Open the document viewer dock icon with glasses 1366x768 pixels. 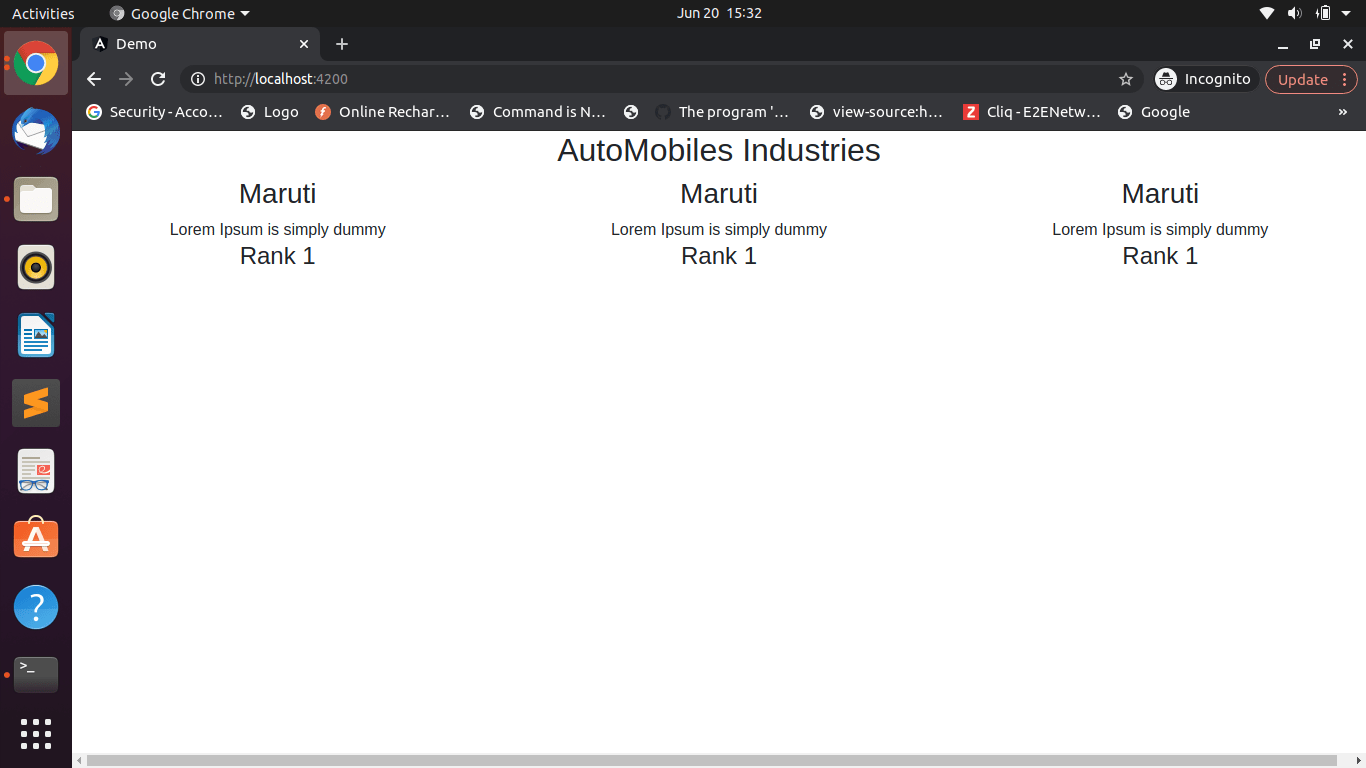36,472
